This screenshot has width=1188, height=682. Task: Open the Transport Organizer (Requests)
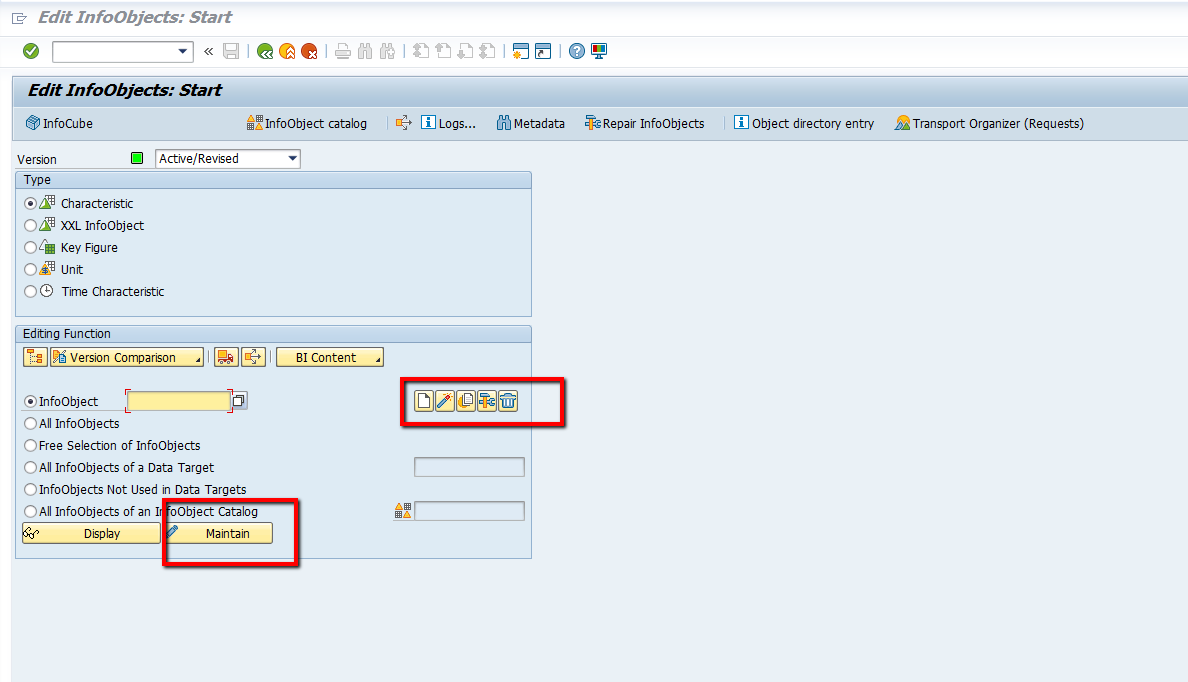coord(988,123)
